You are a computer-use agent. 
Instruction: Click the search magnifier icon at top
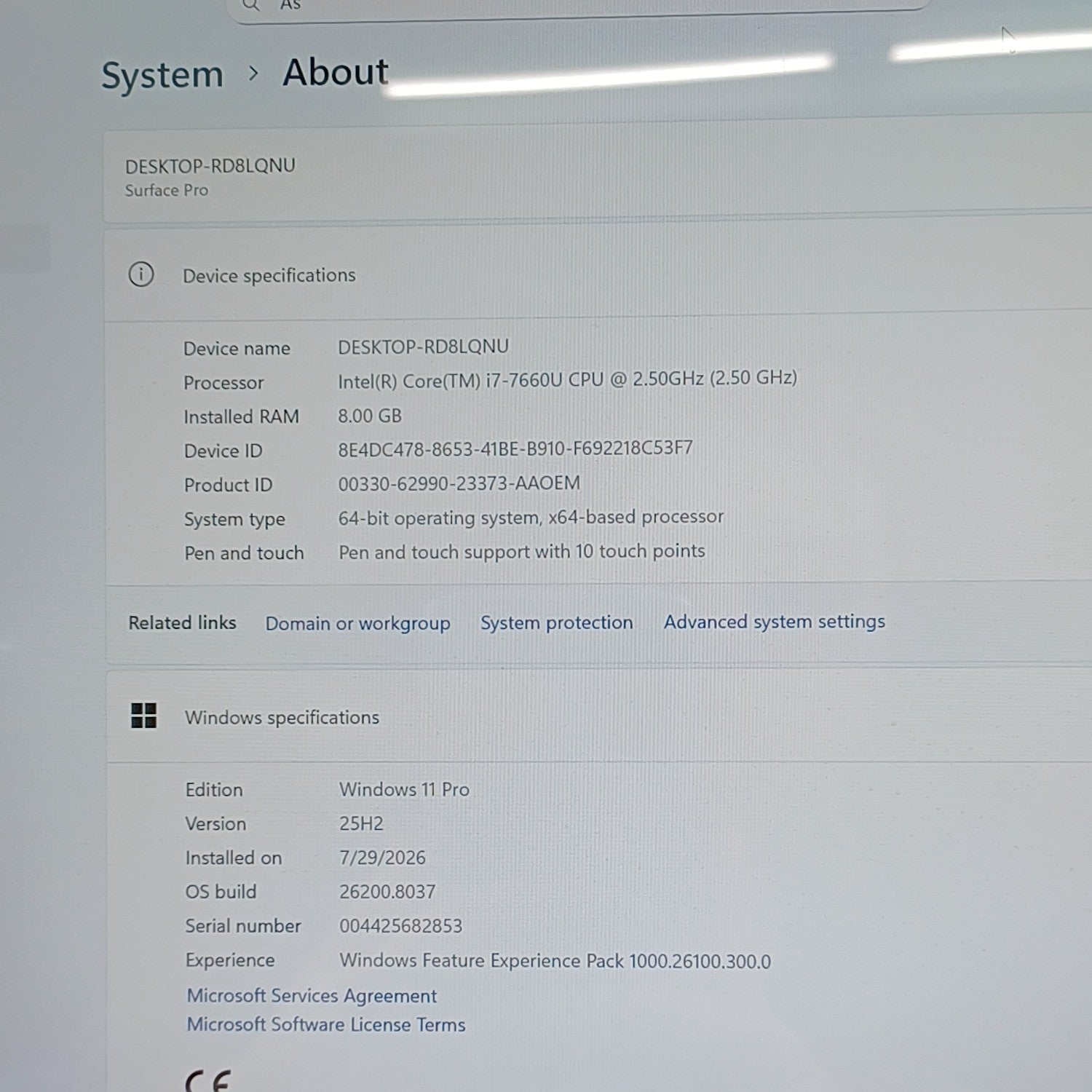tap(250, 4)
